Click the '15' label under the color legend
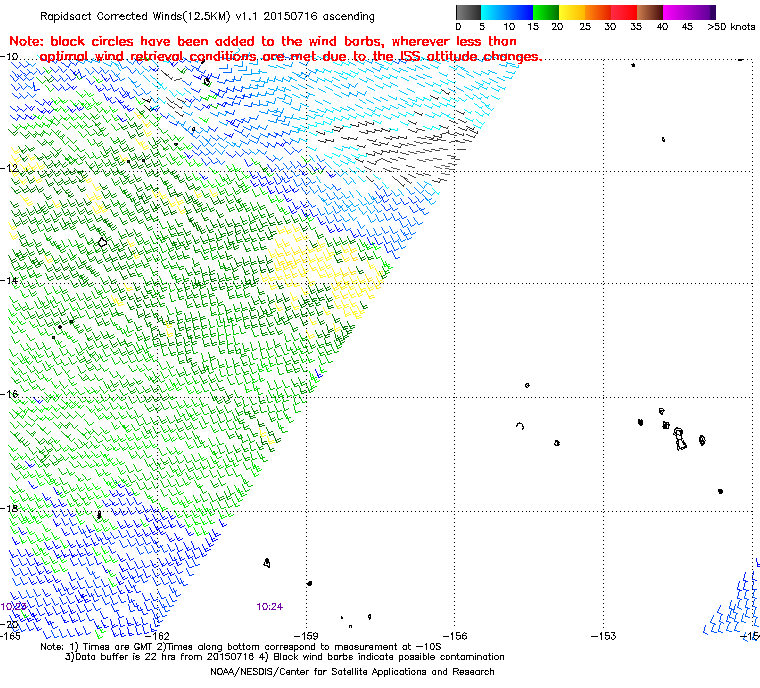This screenshot has width=760, height=688. point(533,27)
